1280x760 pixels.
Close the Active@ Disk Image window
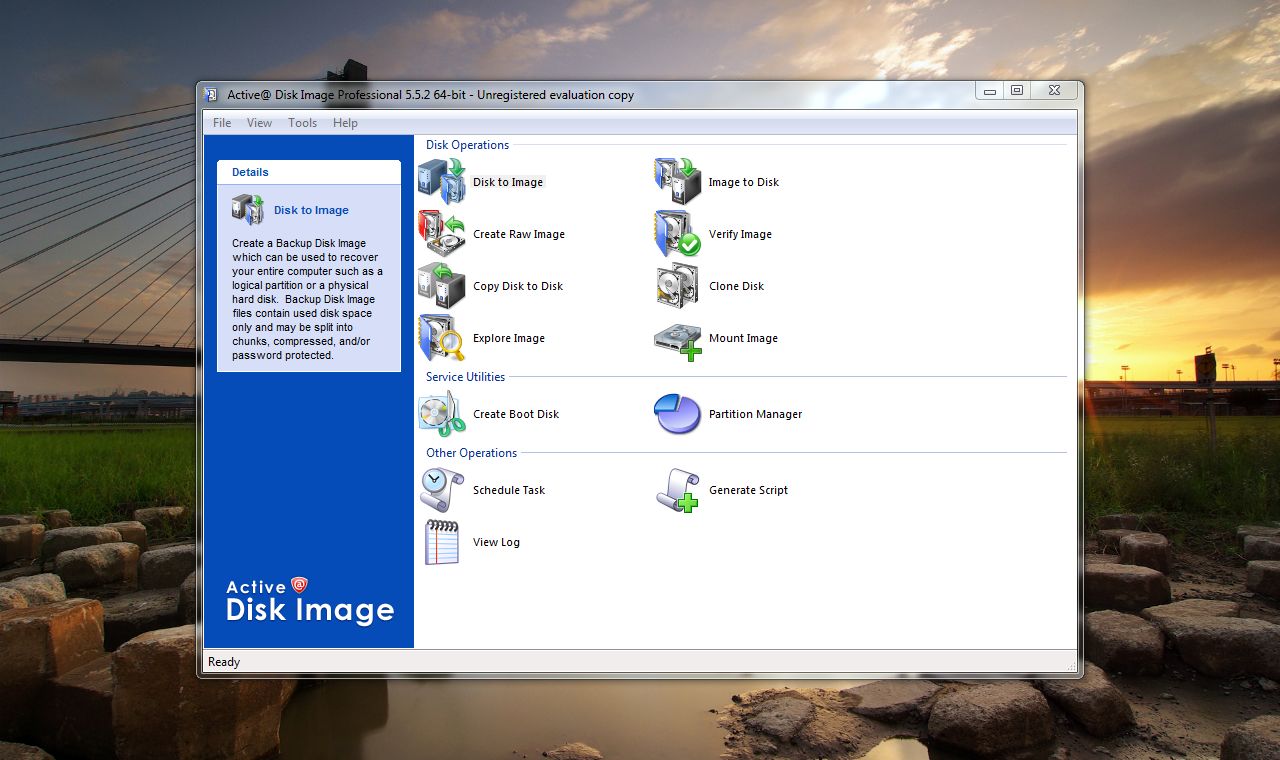pos(1054,91)
